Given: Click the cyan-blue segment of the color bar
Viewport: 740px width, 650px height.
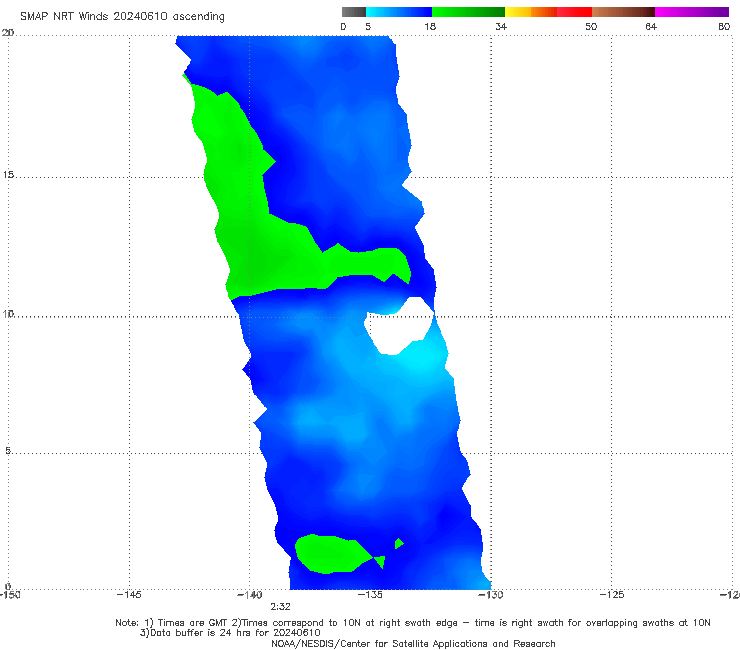Looking at the screenshot, I should pyautogui.click(x=399, y=12).
